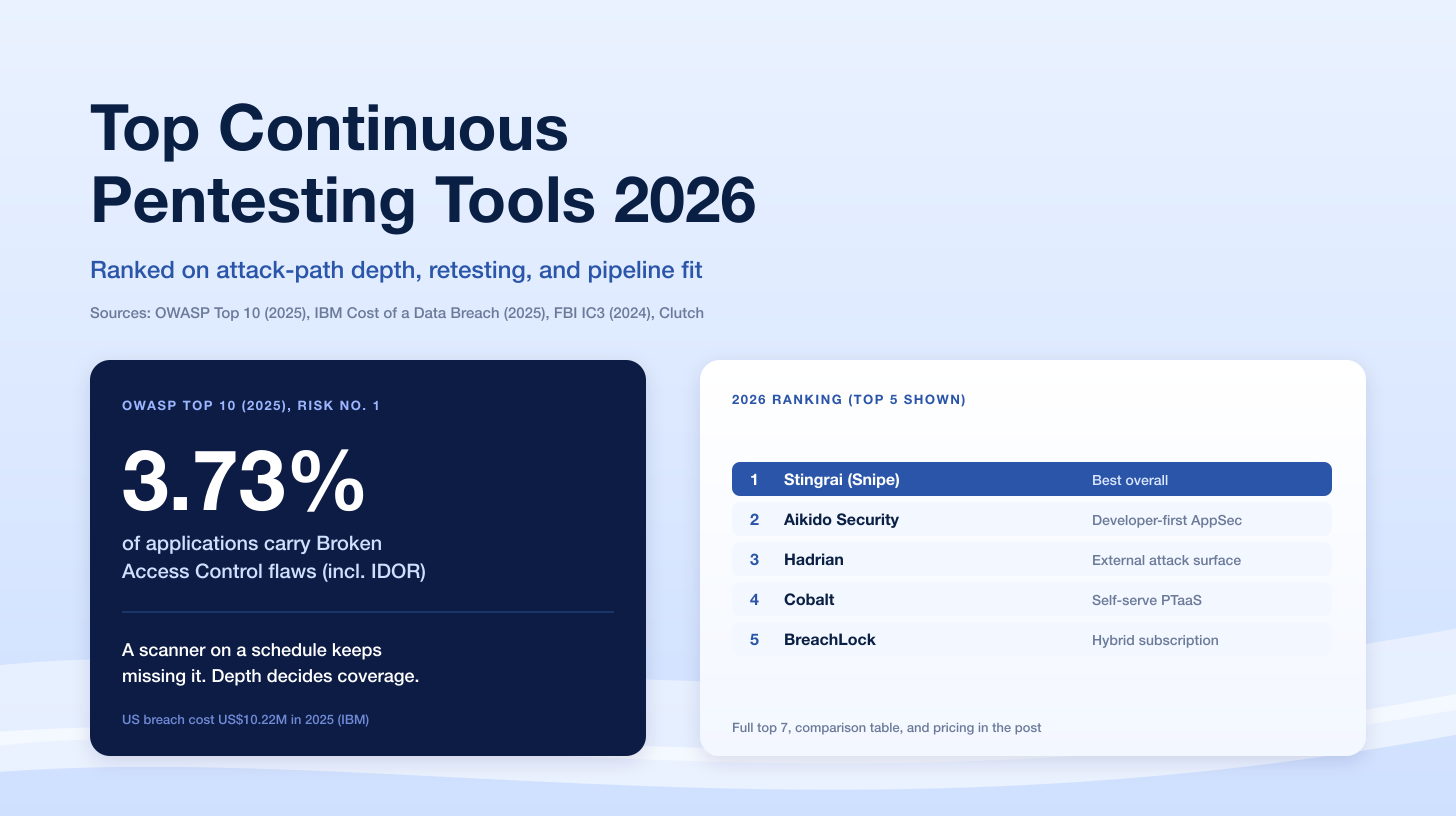Click the subtitle 'Ranked on attack-path depth, retesting, and pipeline fit'
The image size is (1456, 816).
(x=396, y=270)
